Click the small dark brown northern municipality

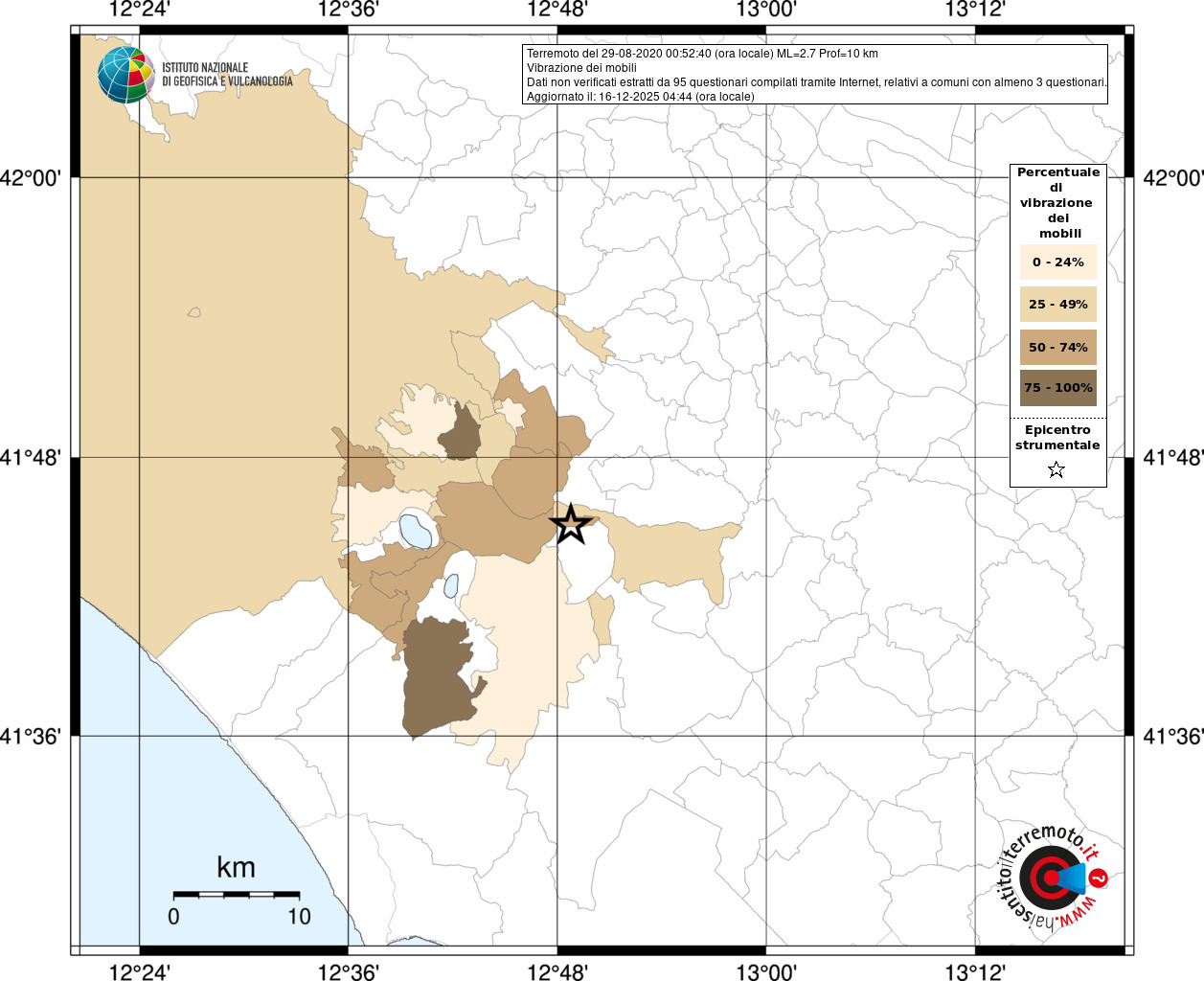(x=461, y=433)
